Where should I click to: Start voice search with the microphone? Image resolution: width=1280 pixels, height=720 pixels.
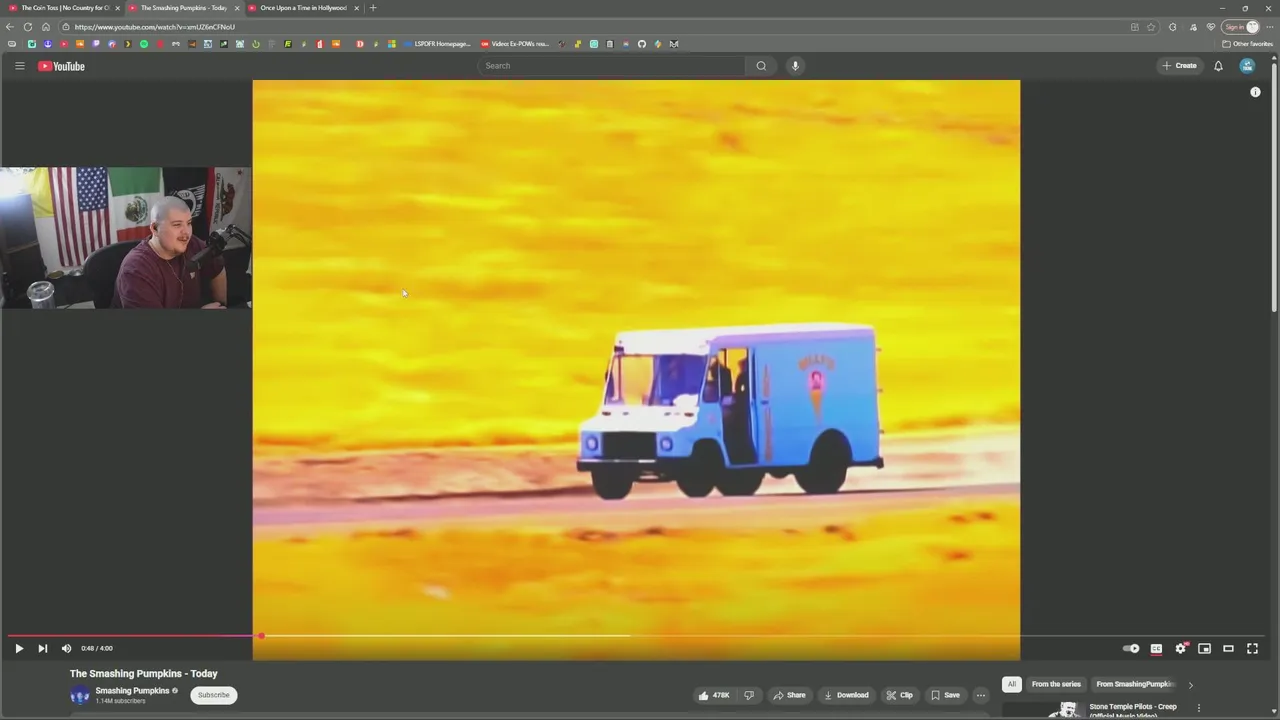[795, 66]
